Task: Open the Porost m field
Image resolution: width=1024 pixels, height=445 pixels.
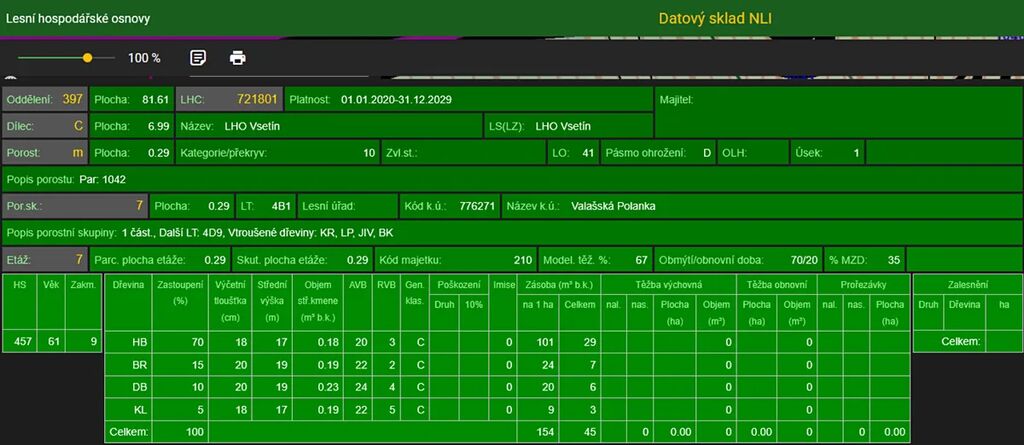Action: (45, 154)
